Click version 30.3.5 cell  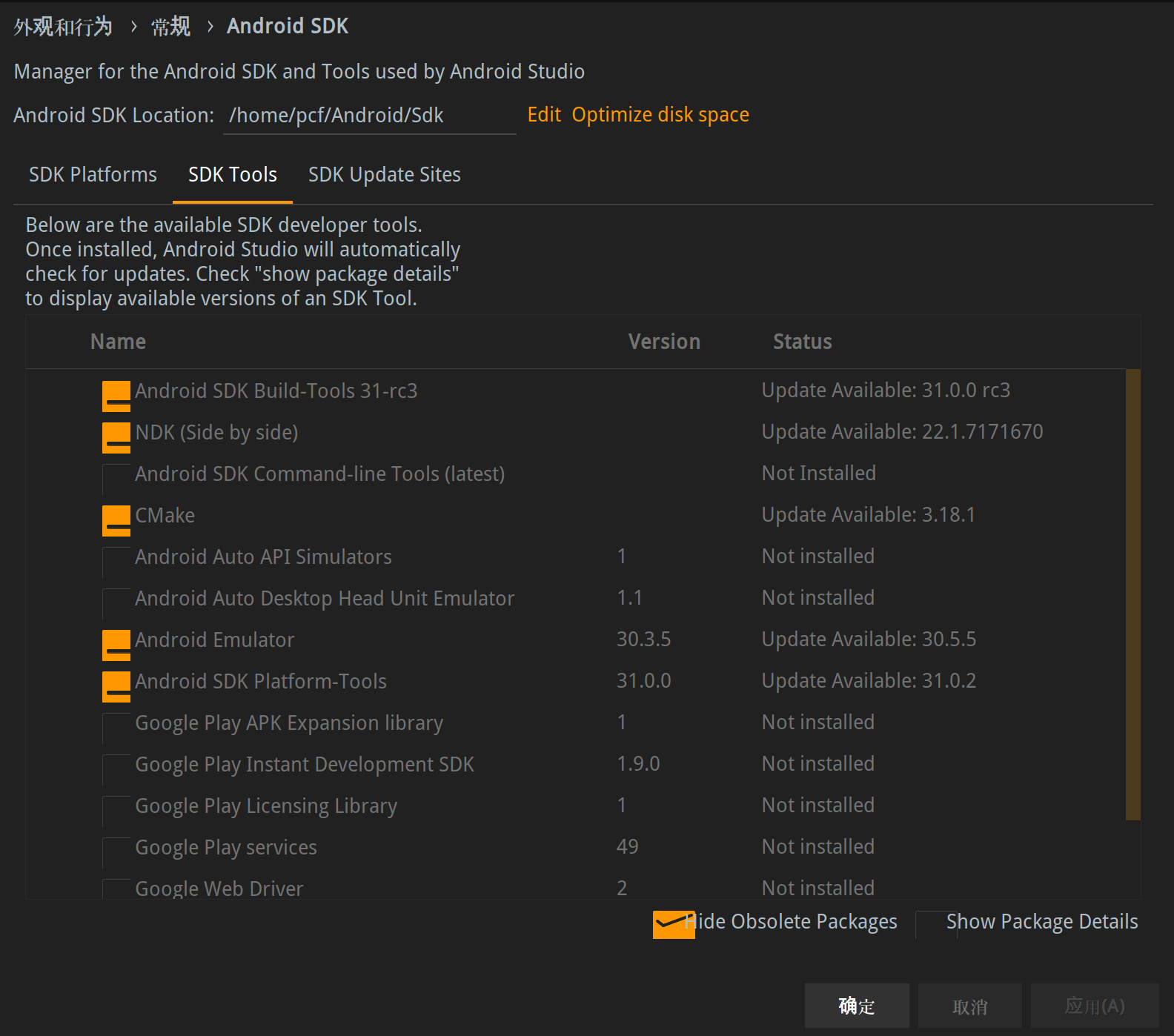[x=643, y=640]
